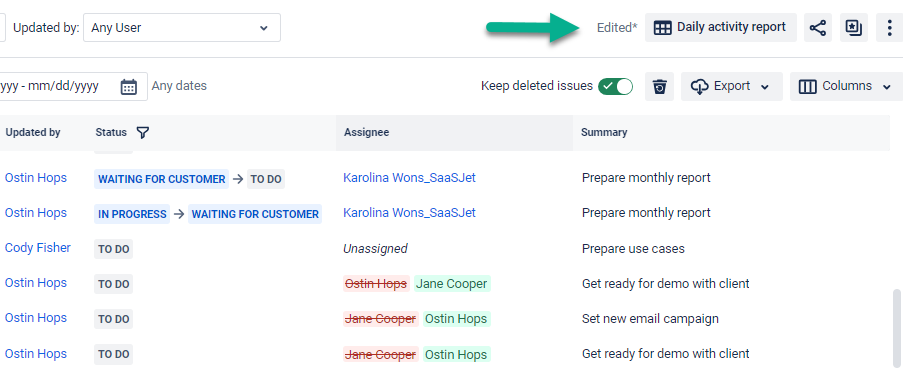
Task: Select the WAITING FOR CUSTOMER status badge in first row
Action: pyautogui.click(x=161, y=179)
